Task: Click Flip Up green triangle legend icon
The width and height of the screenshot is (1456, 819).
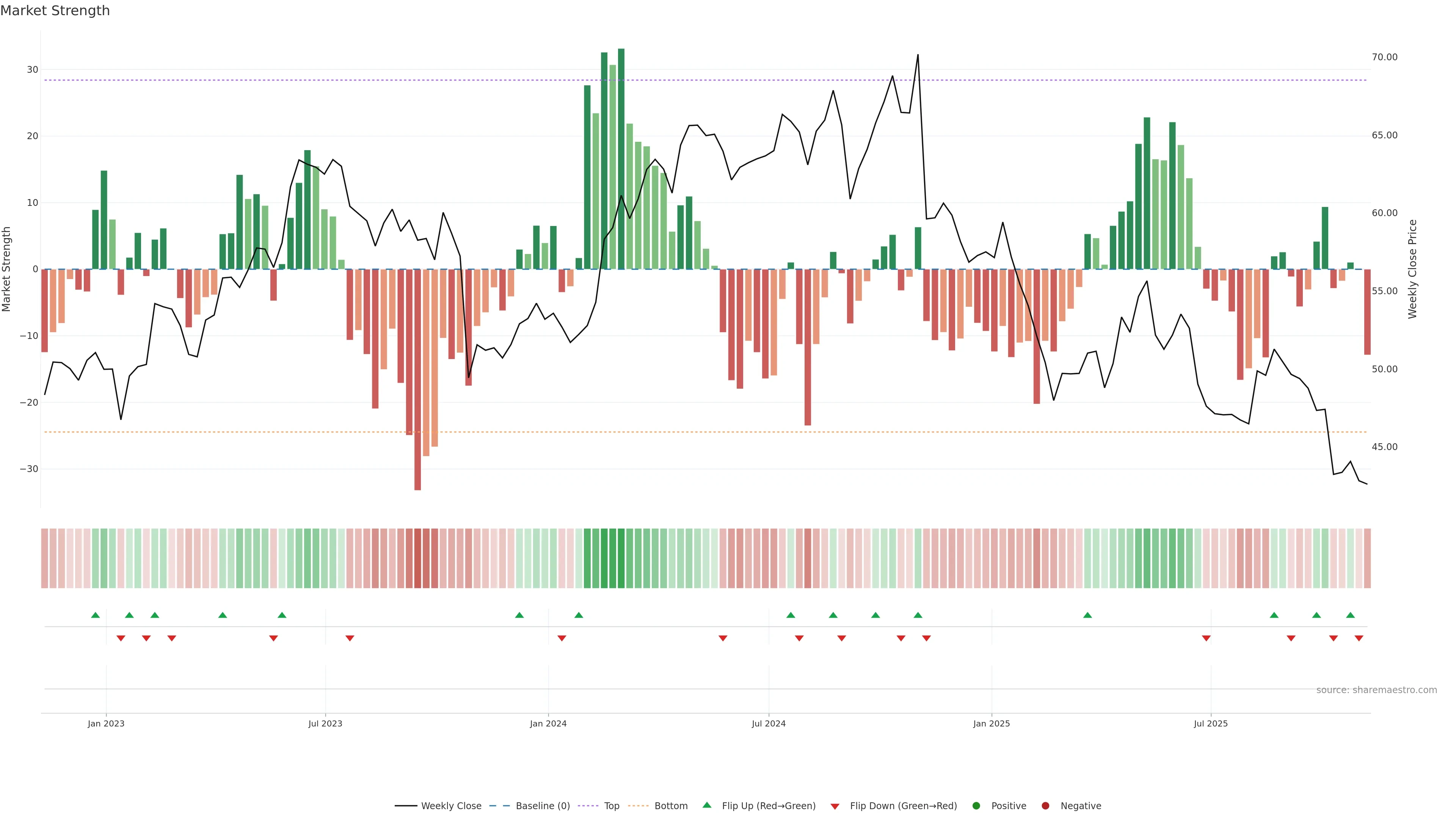Action: pos(706,805)
